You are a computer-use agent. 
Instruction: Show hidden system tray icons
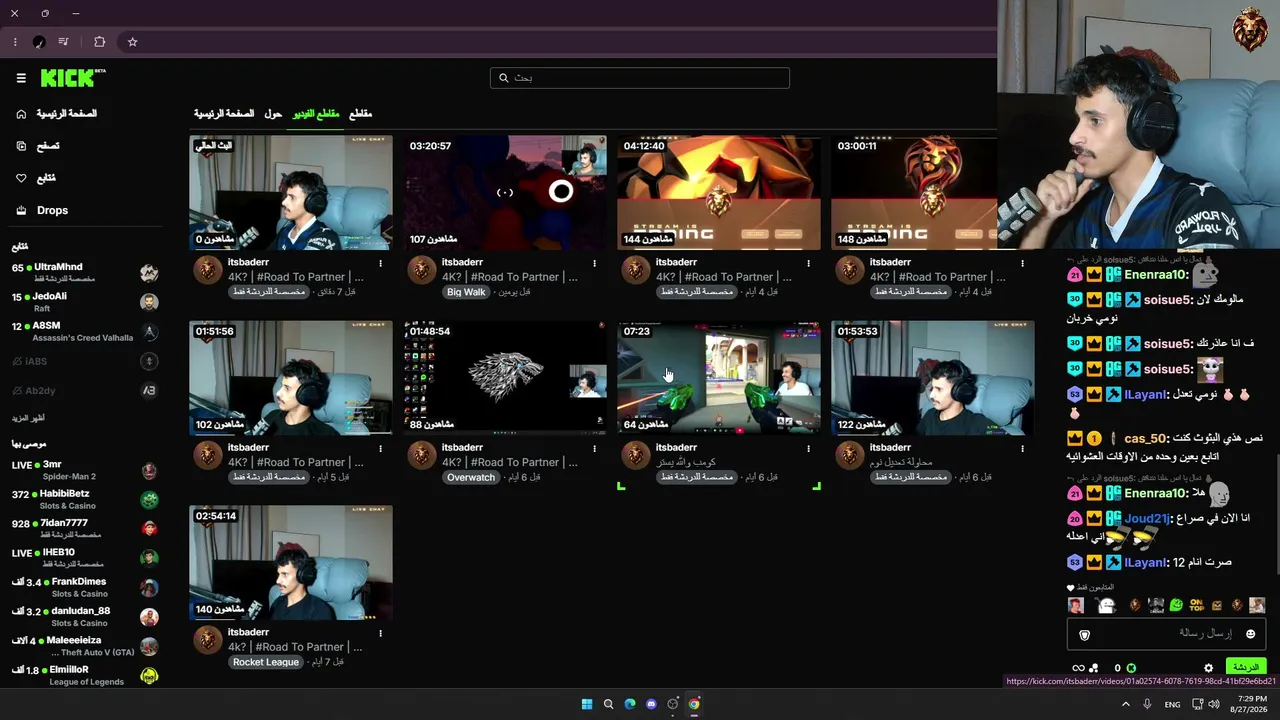point(1126,704)
